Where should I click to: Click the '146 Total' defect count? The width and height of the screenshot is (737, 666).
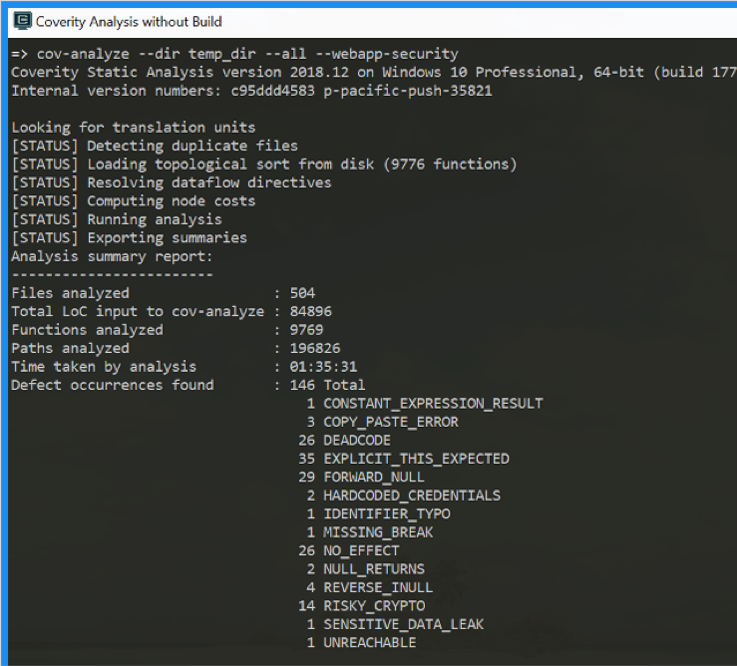click(x=327, y=385)
